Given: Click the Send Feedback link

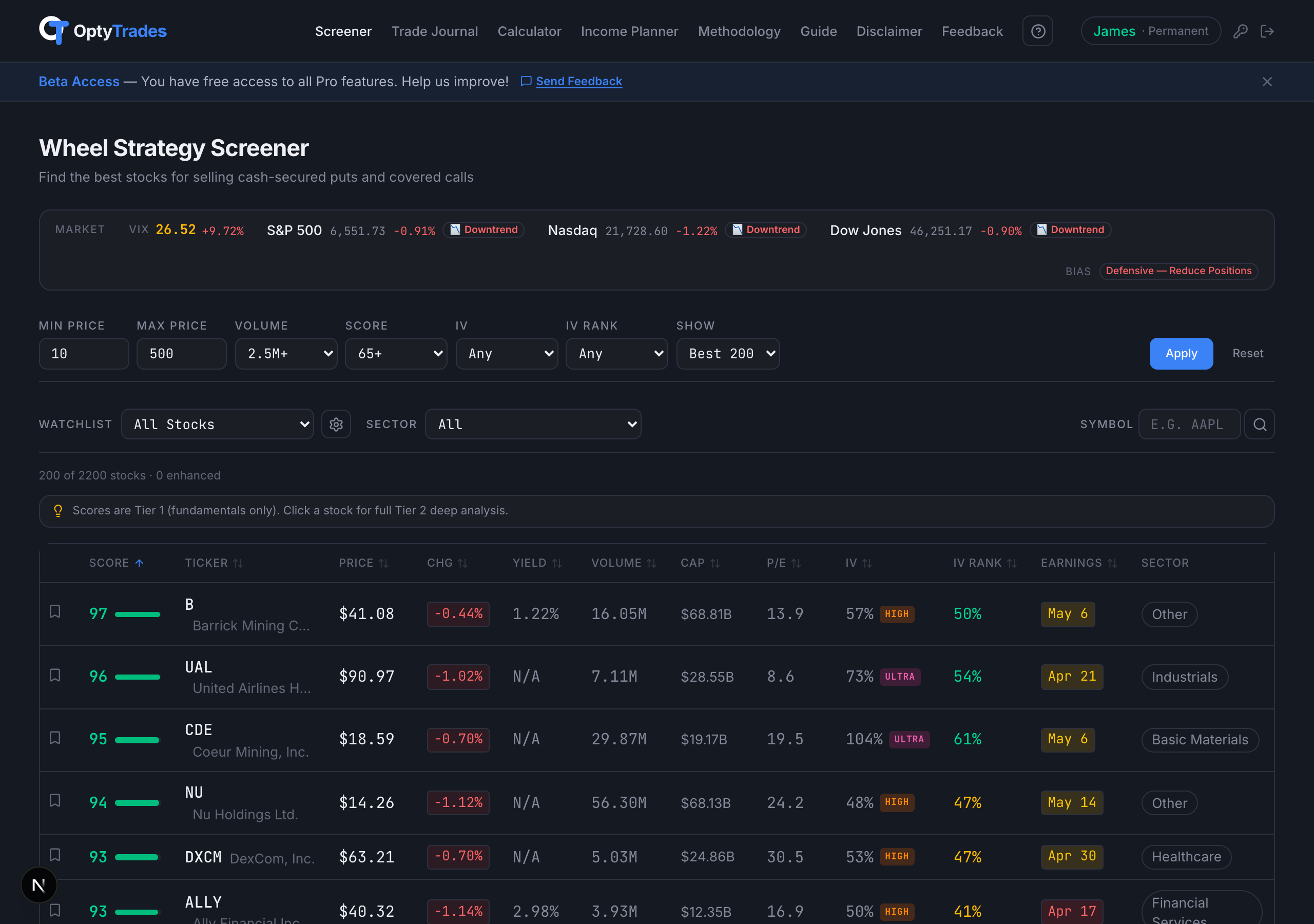Looking at the screenshot, I should [x=578, y=81].
